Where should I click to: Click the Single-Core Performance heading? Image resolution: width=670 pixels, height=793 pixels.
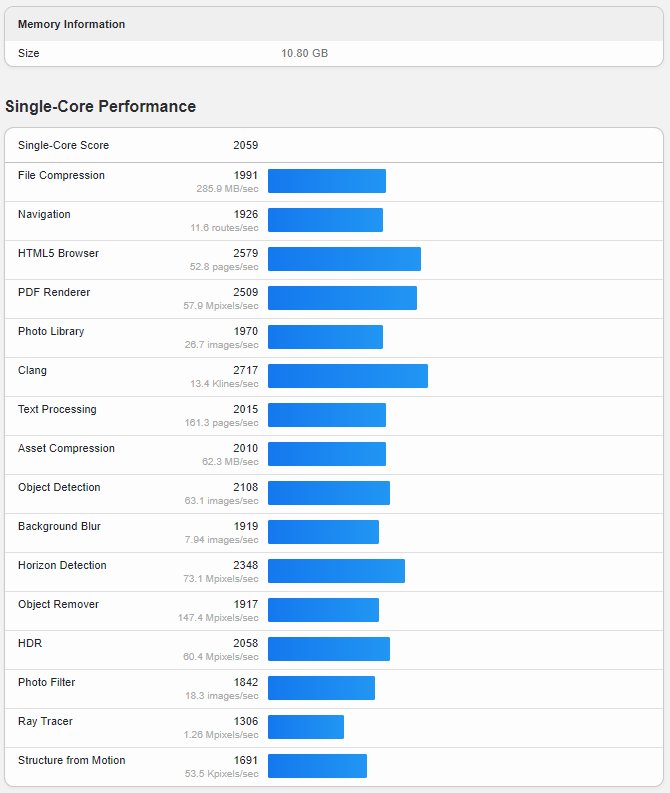pos(100,106)
